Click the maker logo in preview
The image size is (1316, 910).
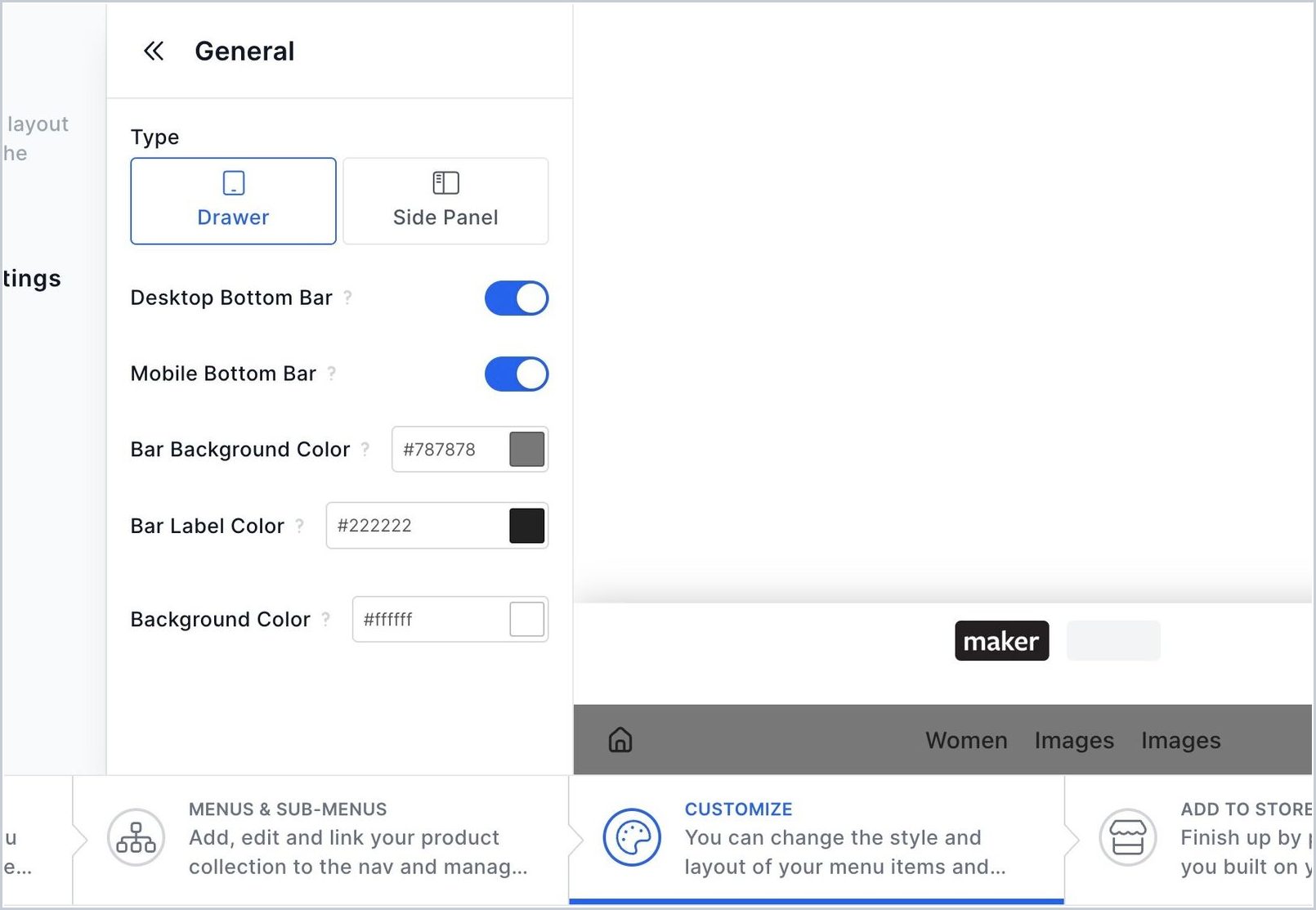(x=1001, y=641)
